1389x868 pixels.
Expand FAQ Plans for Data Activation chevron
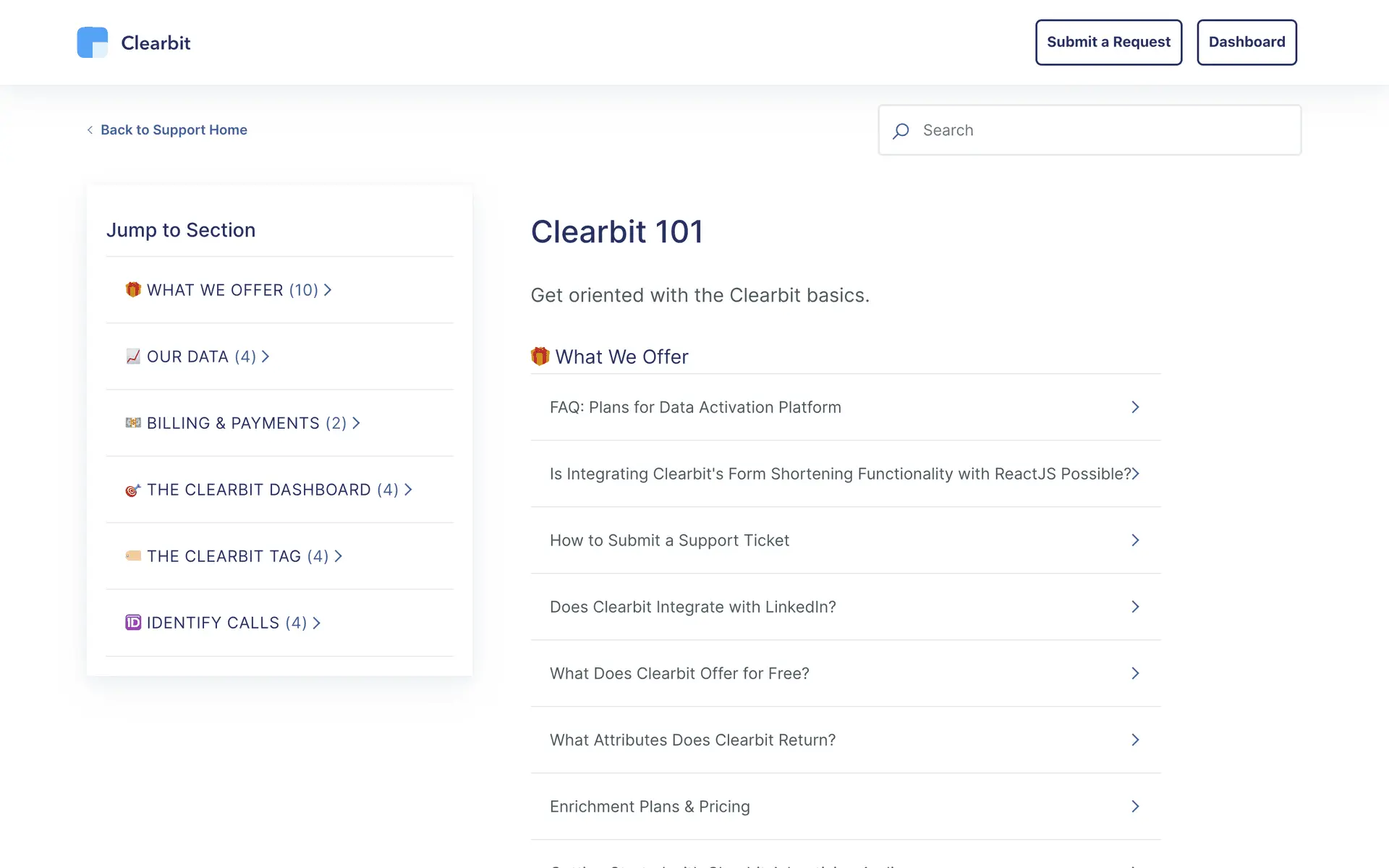click(1135, 407)
